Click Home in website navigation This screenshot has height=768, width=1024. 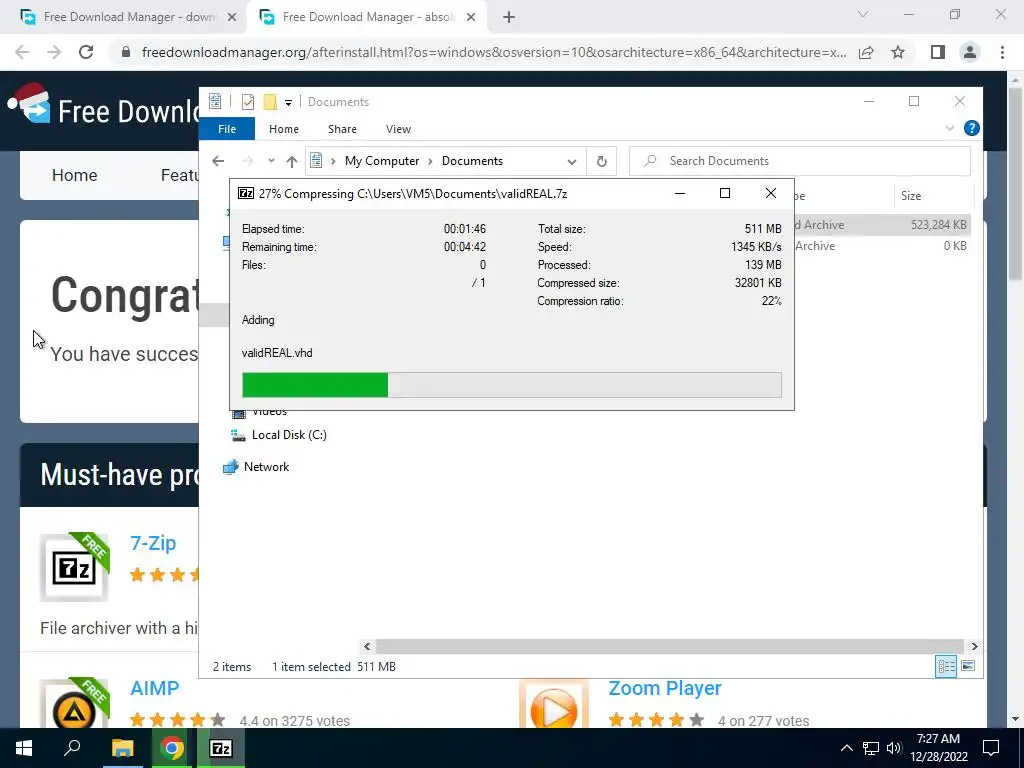tap(74, 175)
